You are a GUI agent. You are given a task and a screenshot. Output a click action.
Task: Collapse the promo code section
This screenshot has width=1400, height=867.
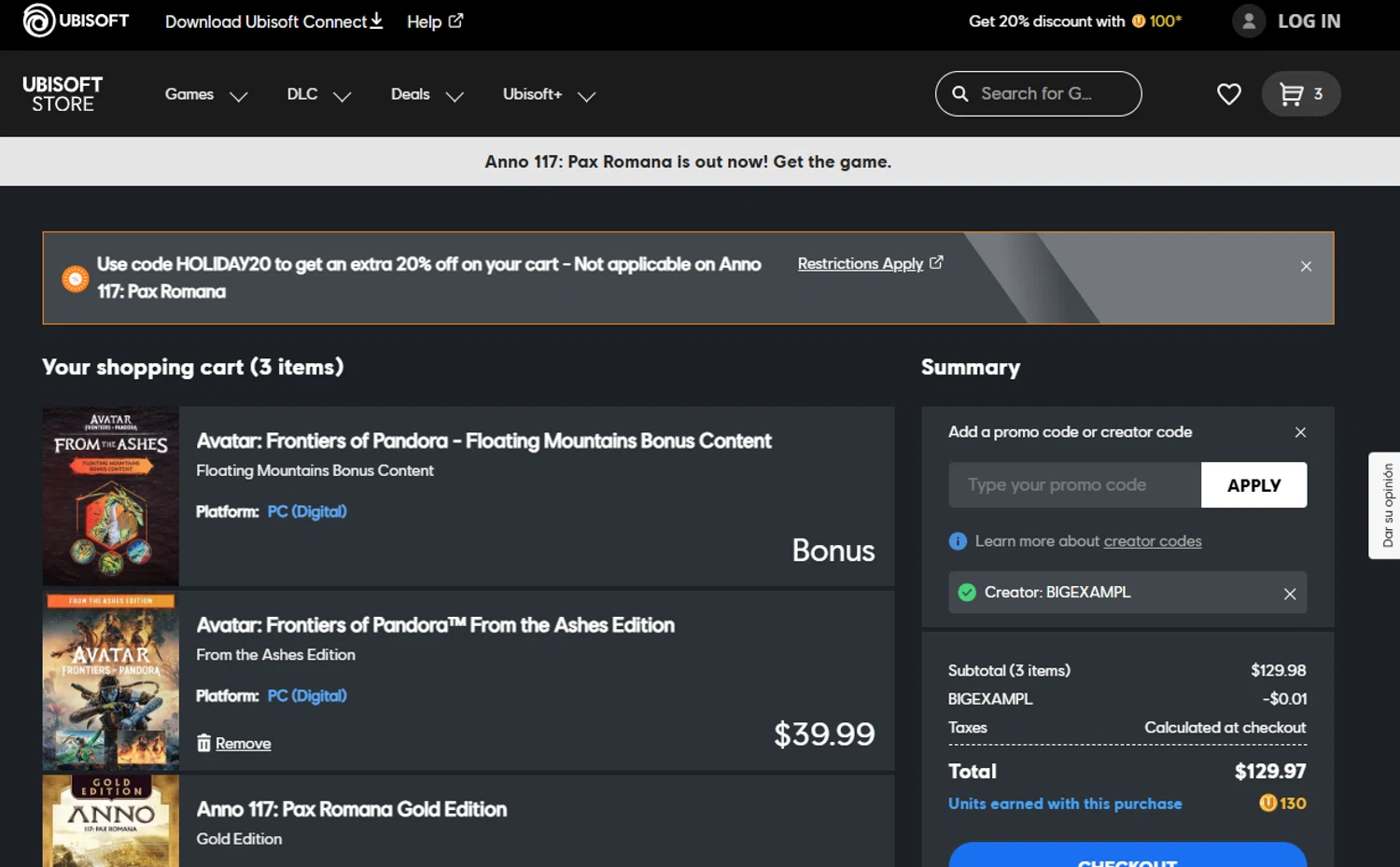[1300, 432]
